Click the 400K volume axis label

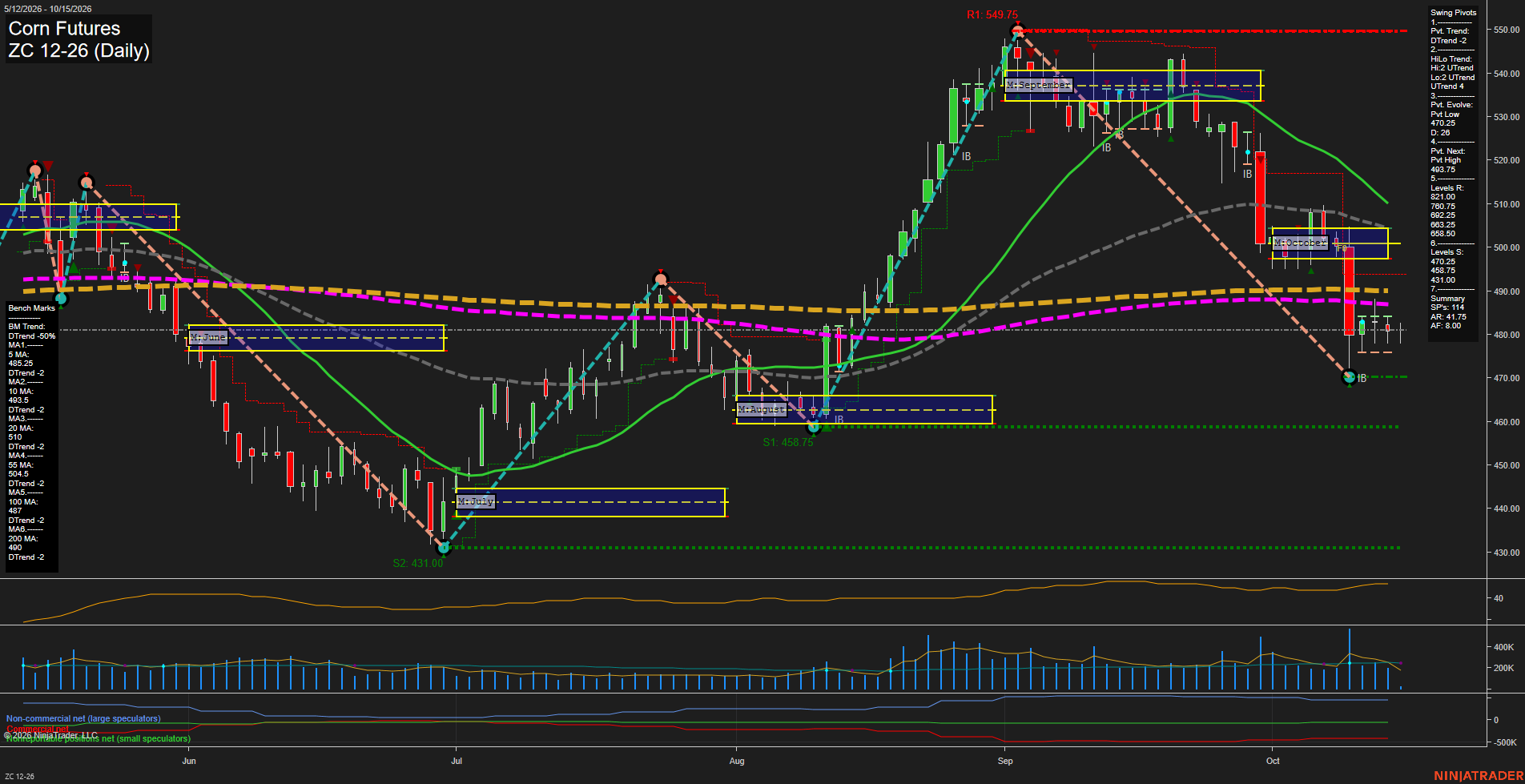coord(1503,647)
